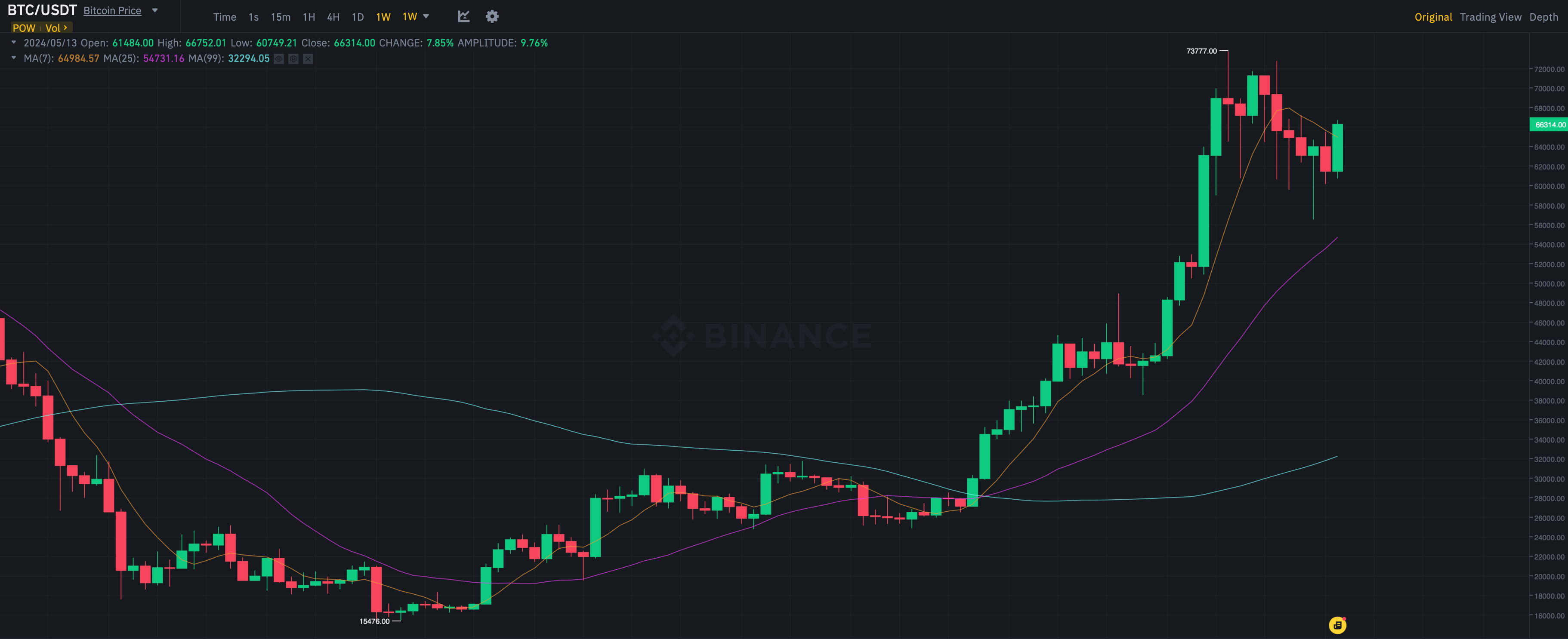Open the 1W interval dropdown with arrow
Viewport: 1568px width, 639px height.
[x=416, y=16]
